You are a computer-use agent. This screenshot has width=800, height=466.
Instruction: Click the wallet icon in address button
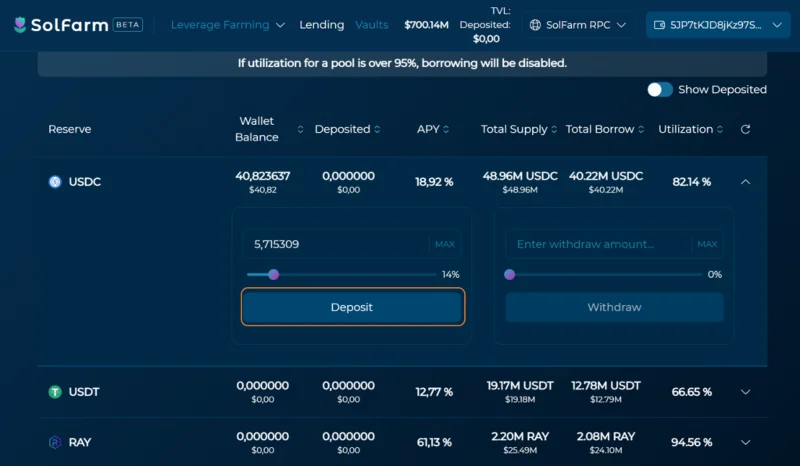659,25
